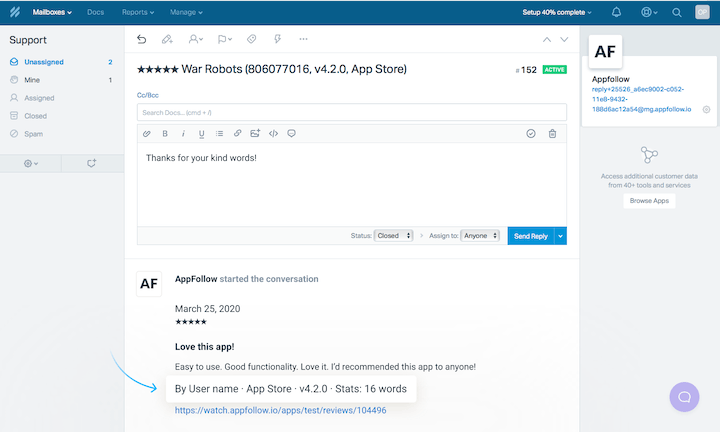Screen dimensions: 720x432
Task: Click the AppFollow avatar in conversation
Action: (x=149, y=284)
